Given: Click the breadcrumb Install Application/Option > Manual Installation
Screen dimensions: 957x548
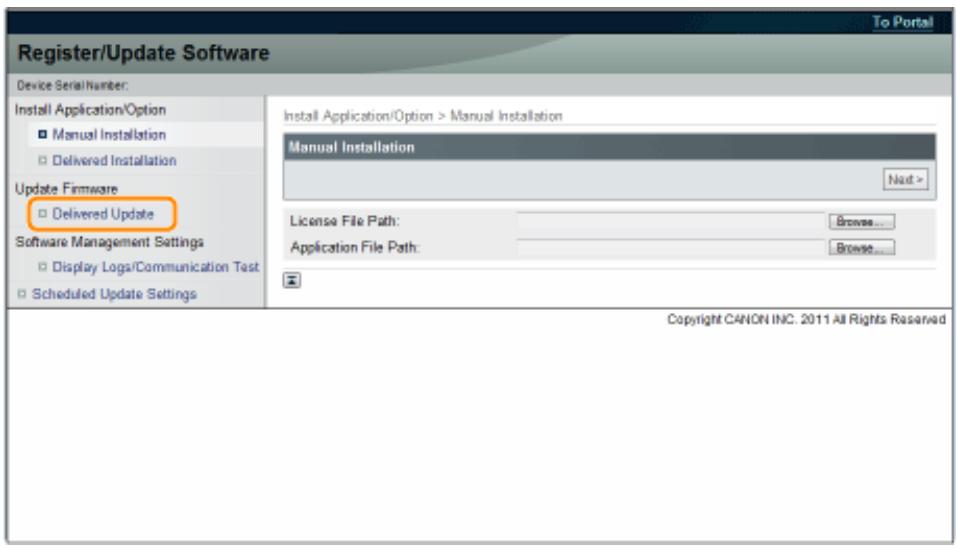Looking at the screenshot, I should point(423,116).
